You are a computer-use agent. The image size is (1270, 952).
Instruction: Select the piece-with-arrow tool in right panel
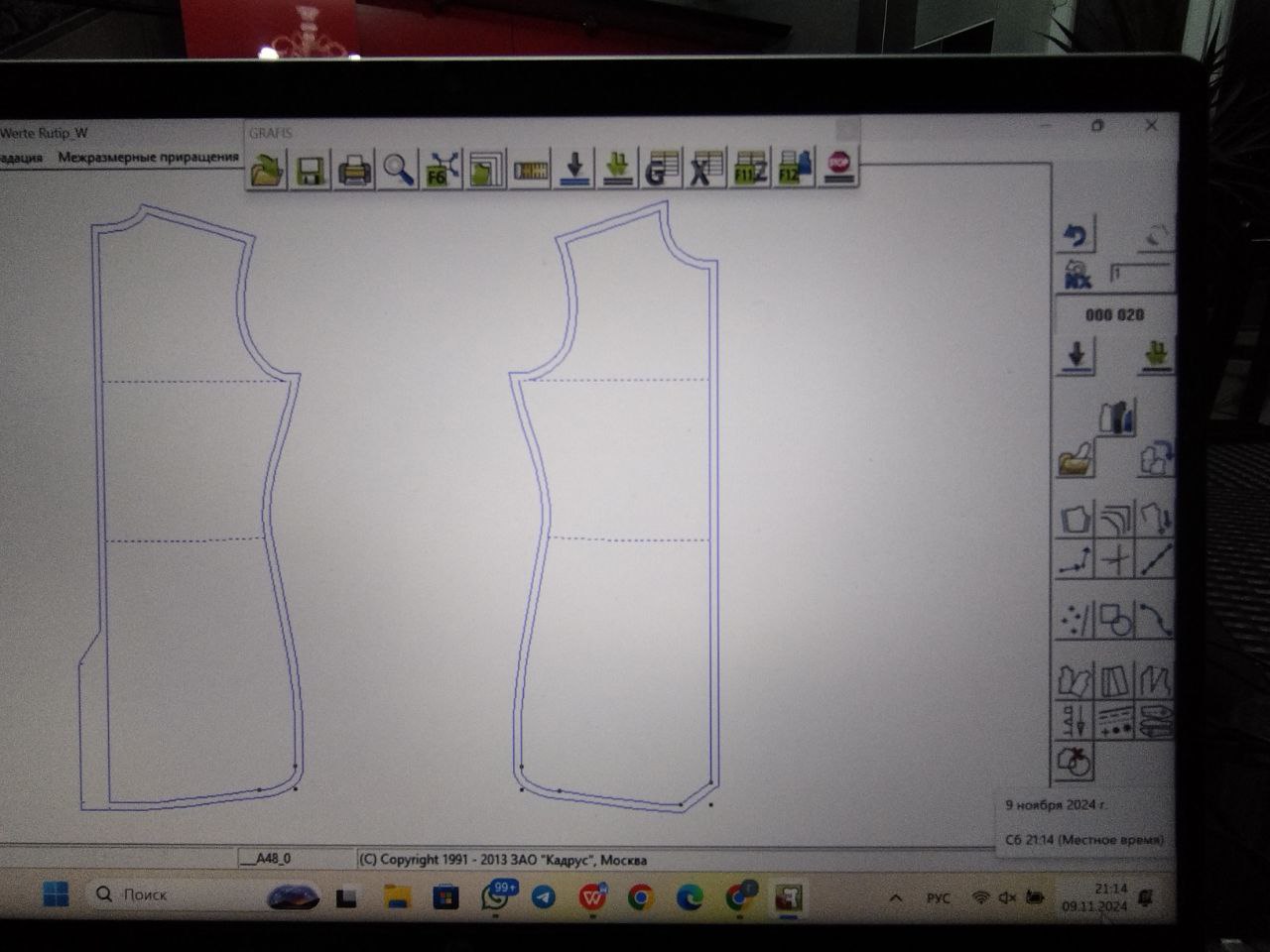point(1156,519)
